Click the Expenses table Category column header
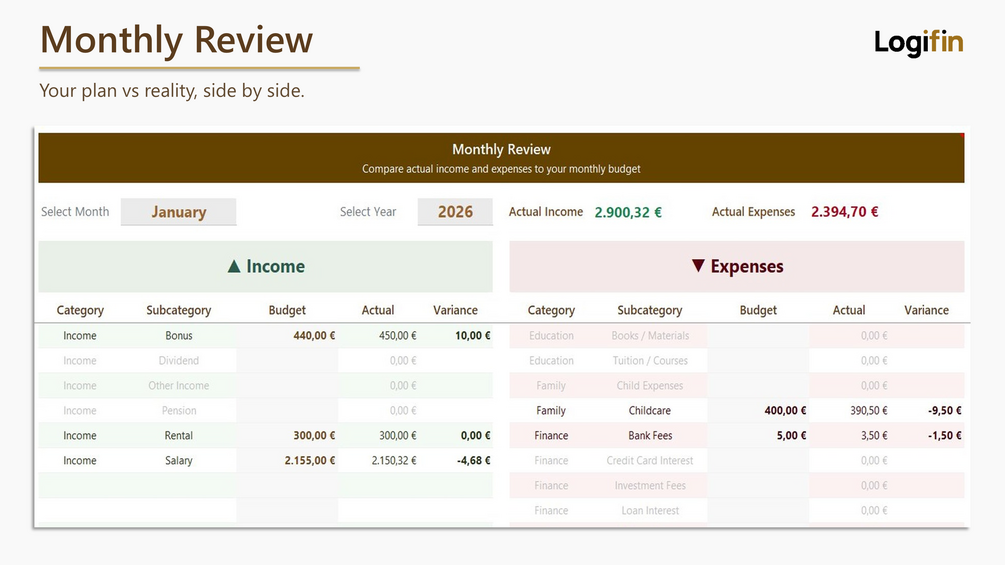This screenshot has width=1005, height=565. coord(551,310)
